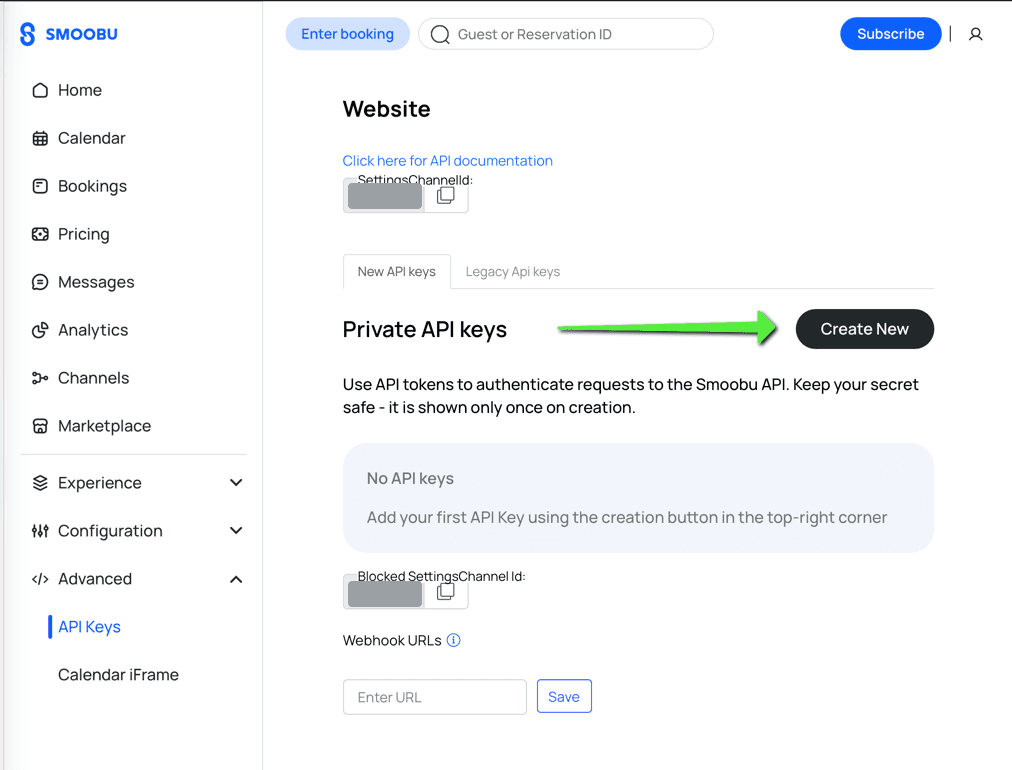The image size is (1012, 770).
Task: Click the Subscribe button
Action: click(x=890, y=34)
